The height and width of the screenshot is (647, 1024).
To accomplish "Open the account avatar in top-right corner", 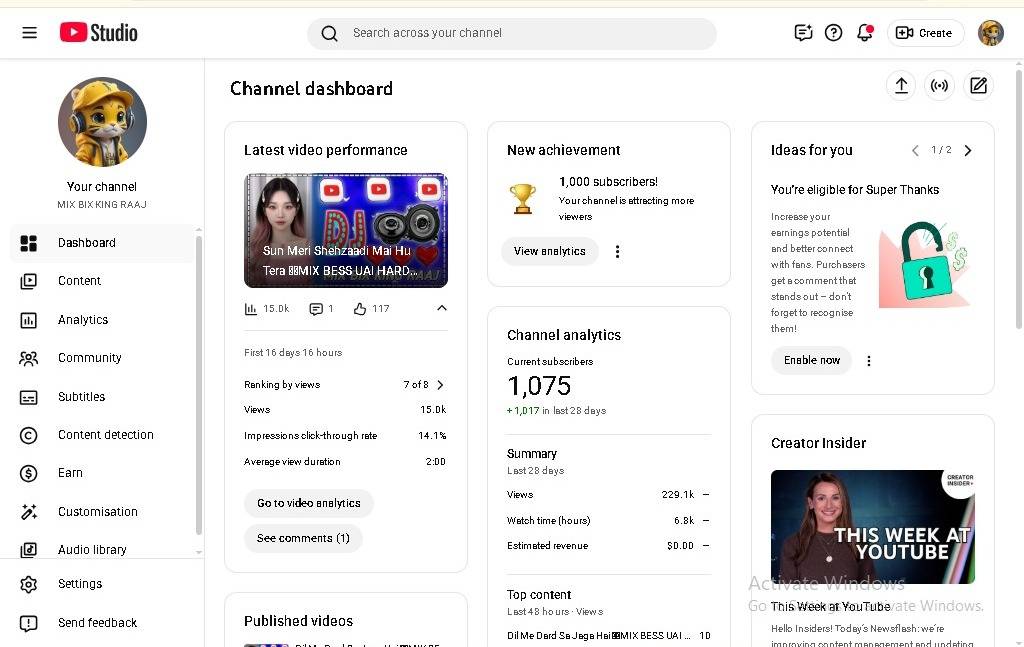I will pyautogui.click(x=990, y=33).
